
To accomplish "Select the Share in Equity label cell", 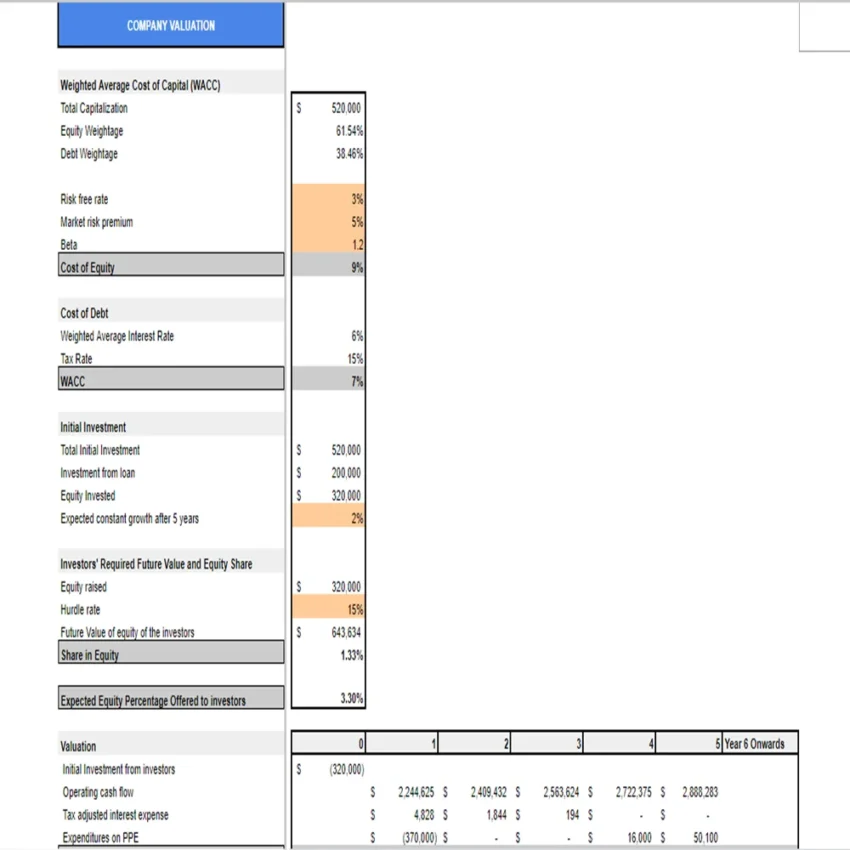I will 171,652.
